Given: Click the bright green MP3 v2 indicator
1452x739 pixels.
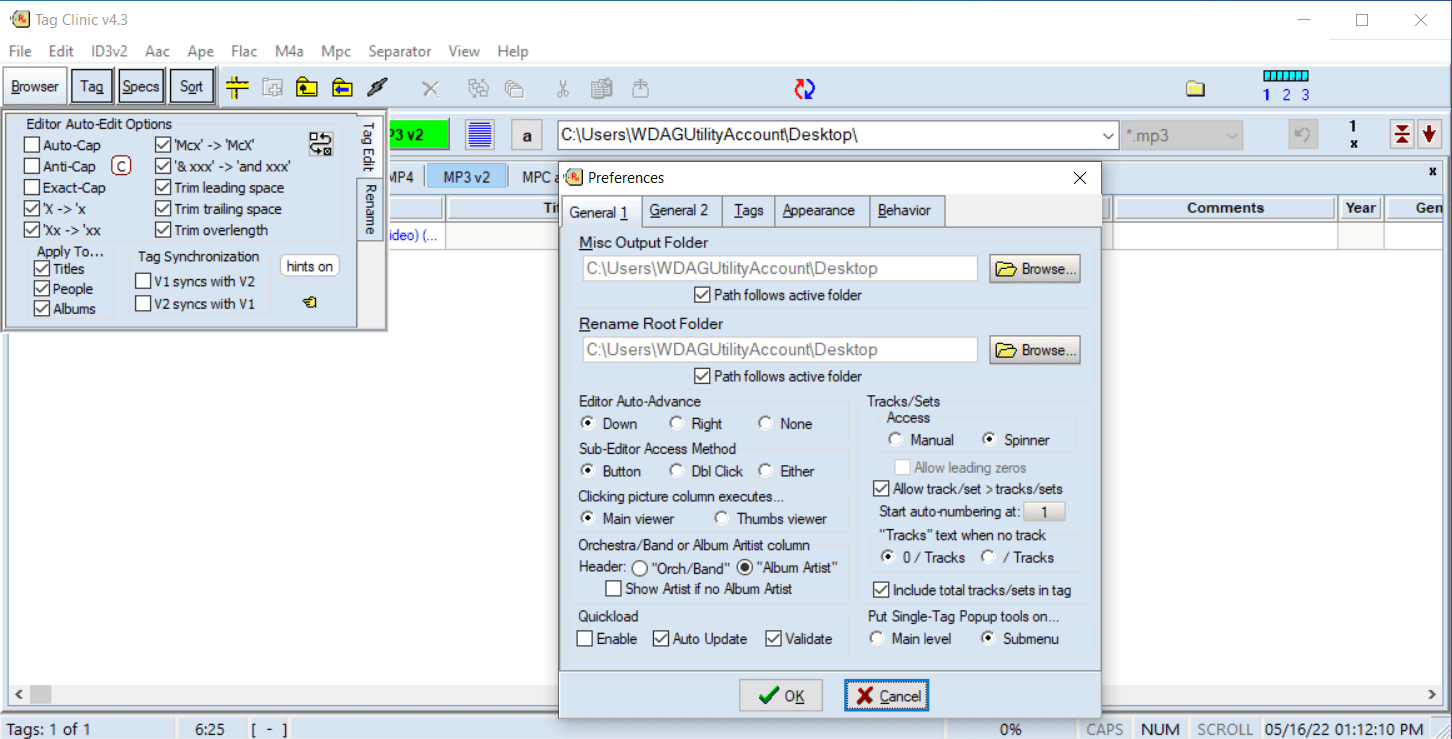Looking at the screenshot, I should [x=418, y=134].
